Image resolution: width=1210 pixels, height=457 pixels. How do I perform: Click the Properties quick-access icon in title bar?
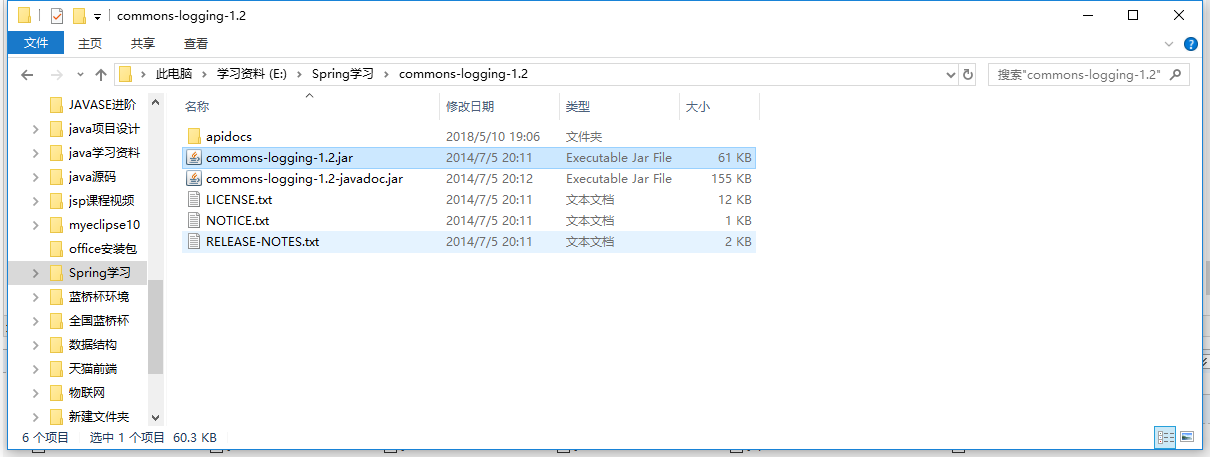(x=56, y=16)
